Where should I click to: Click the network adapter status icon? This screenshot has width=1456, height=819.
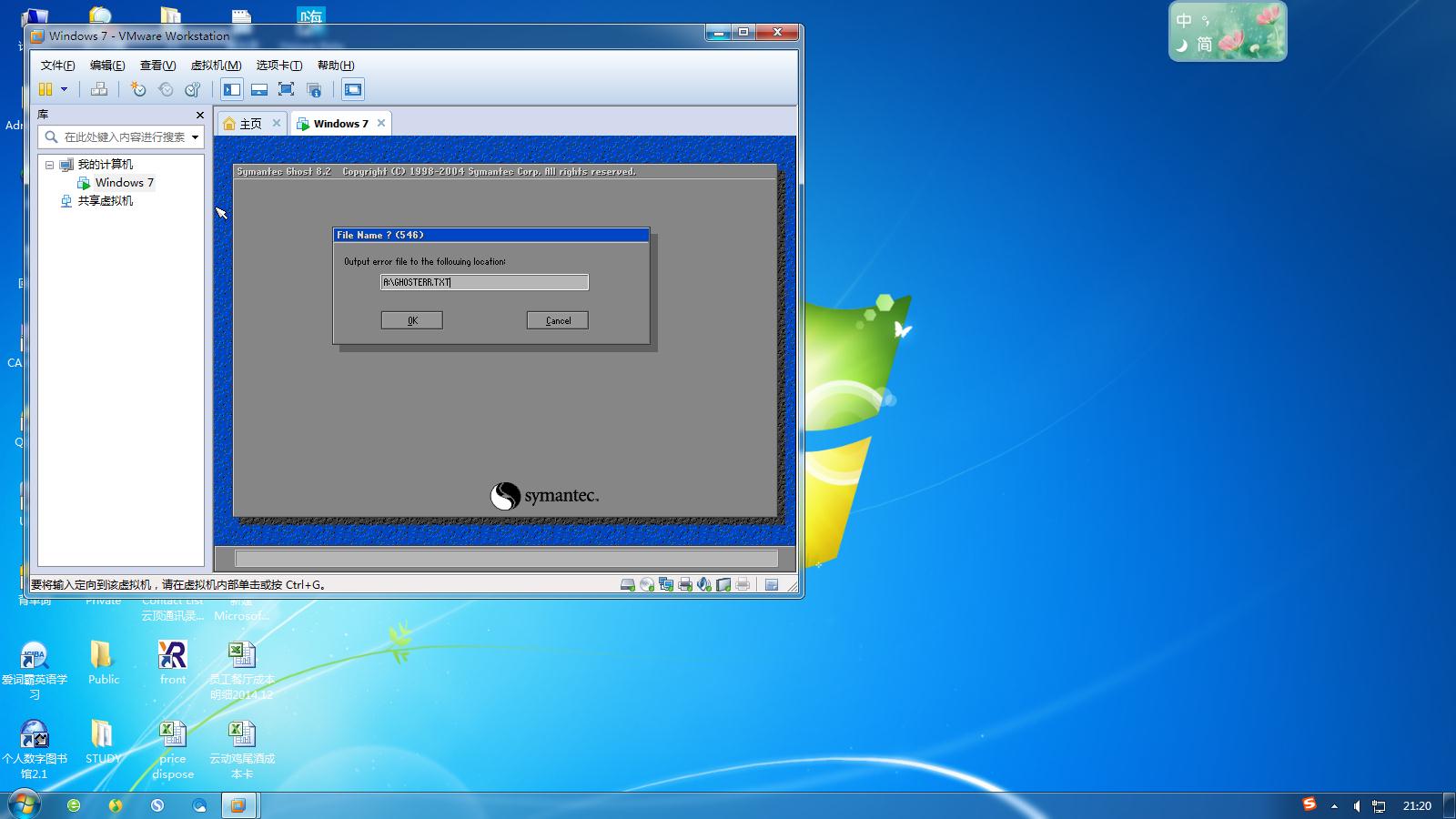point(666,585)
